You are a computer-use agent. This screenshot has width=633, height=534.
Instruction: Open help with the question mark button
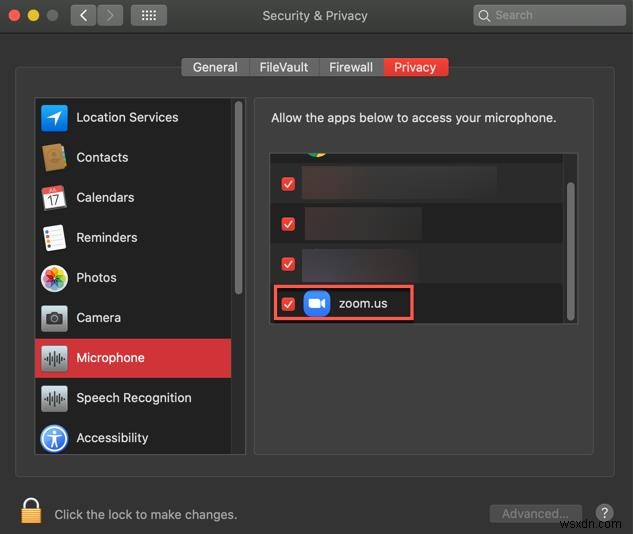(604, 513)
